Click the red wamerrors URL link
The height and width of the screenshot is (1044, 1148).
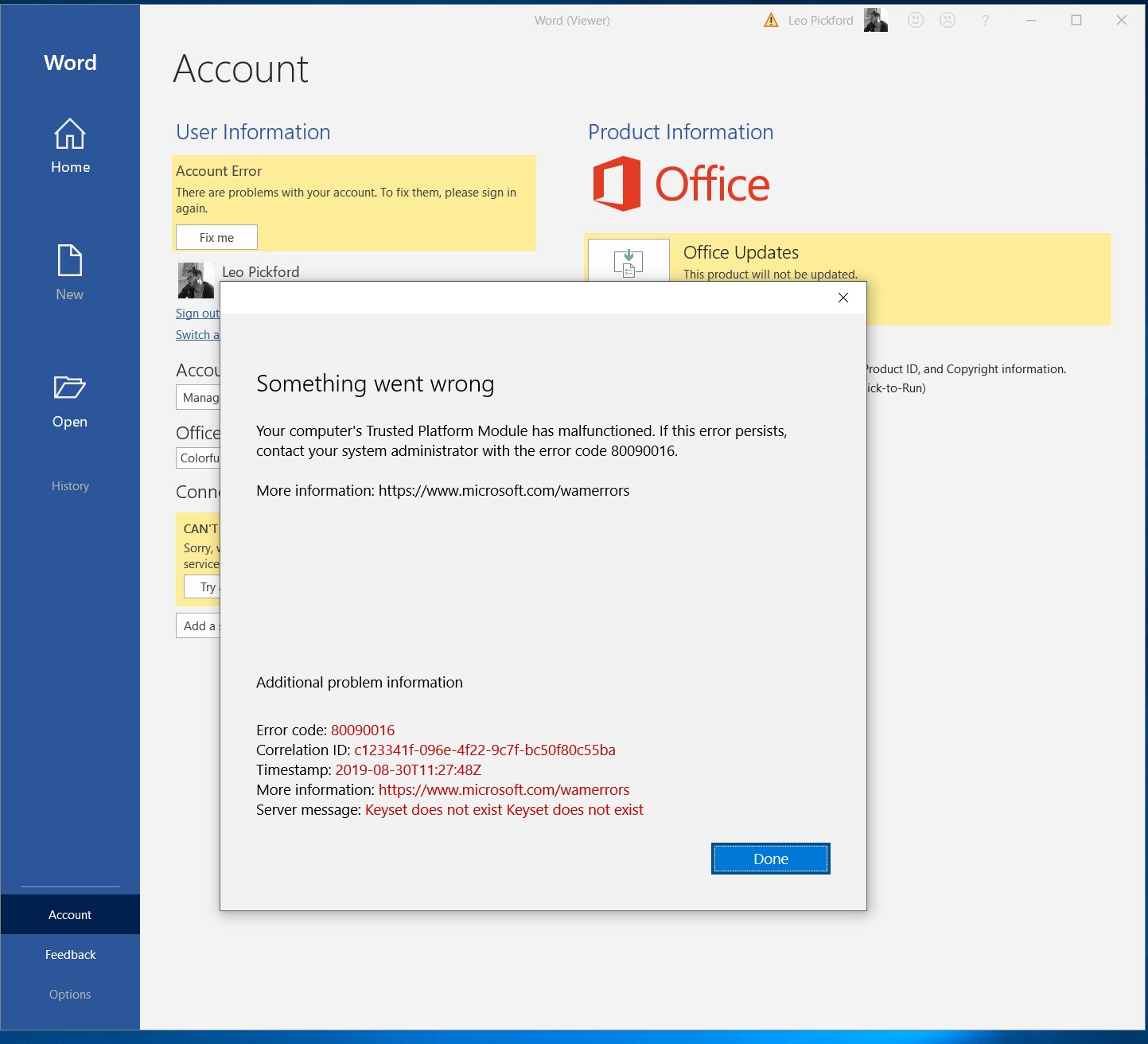coord(504,790)
